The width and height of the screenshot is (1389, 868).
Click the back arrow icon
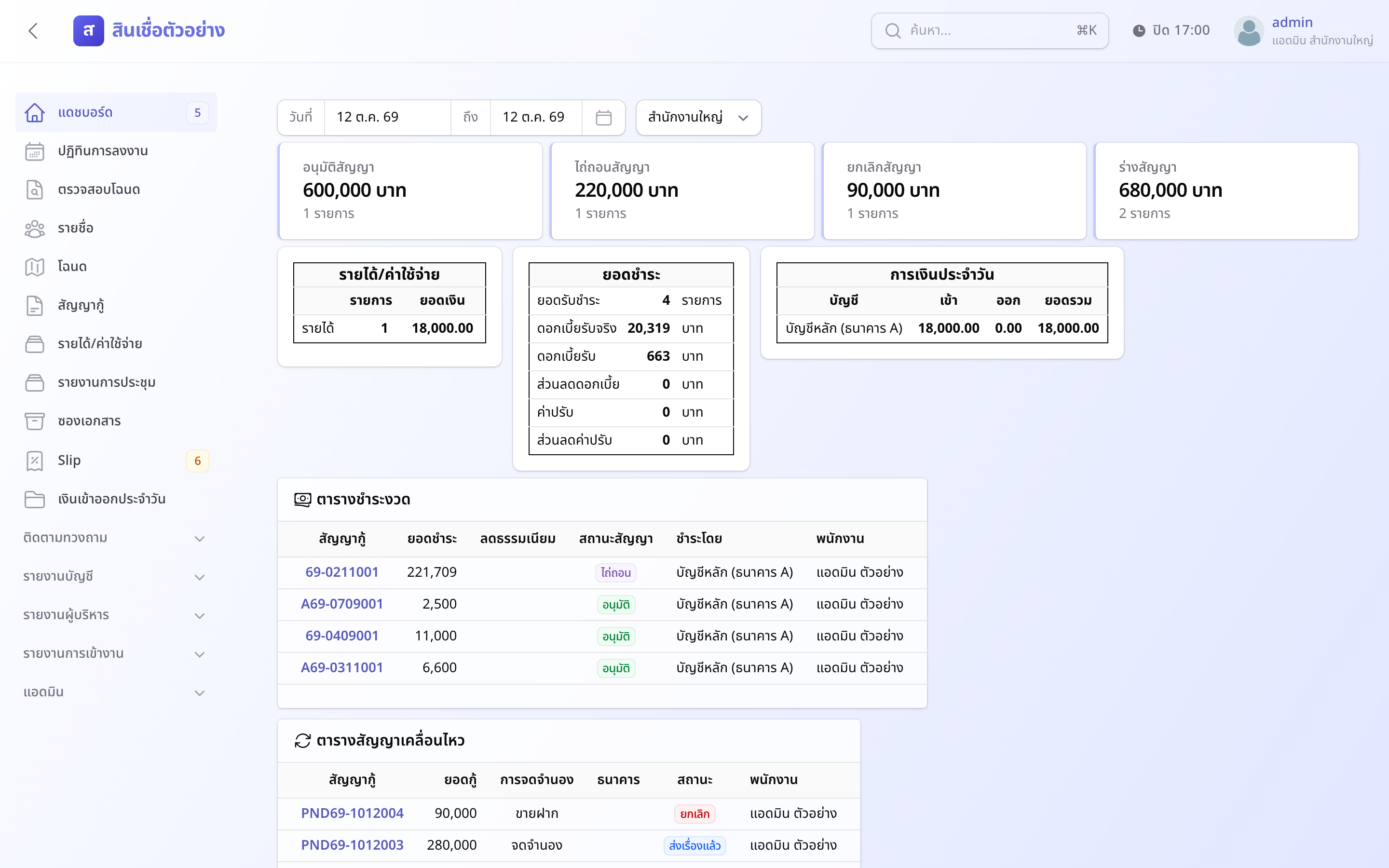(33, 30)
